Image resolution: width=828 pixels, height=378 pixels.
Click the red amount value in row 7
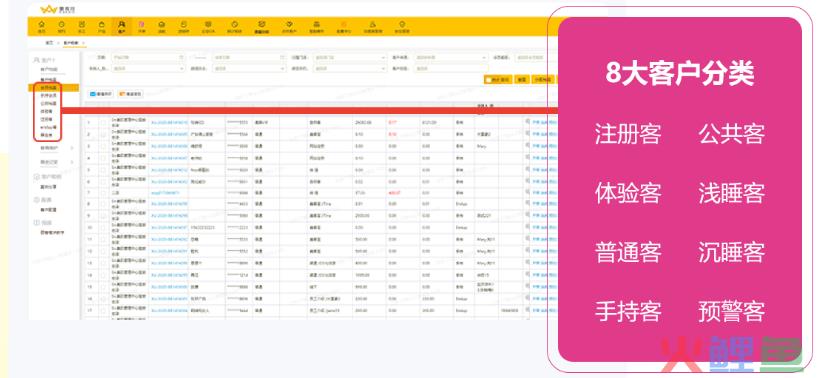(393, 193)
